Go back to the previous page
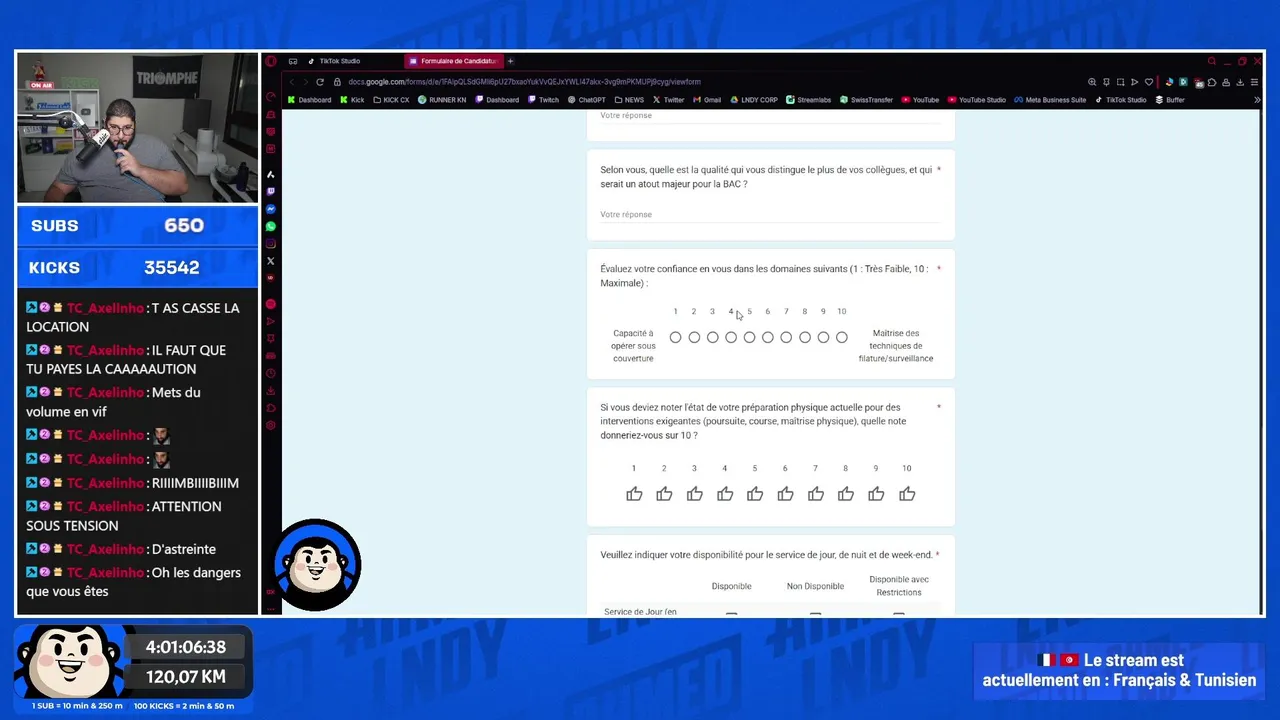 [291, 82]
